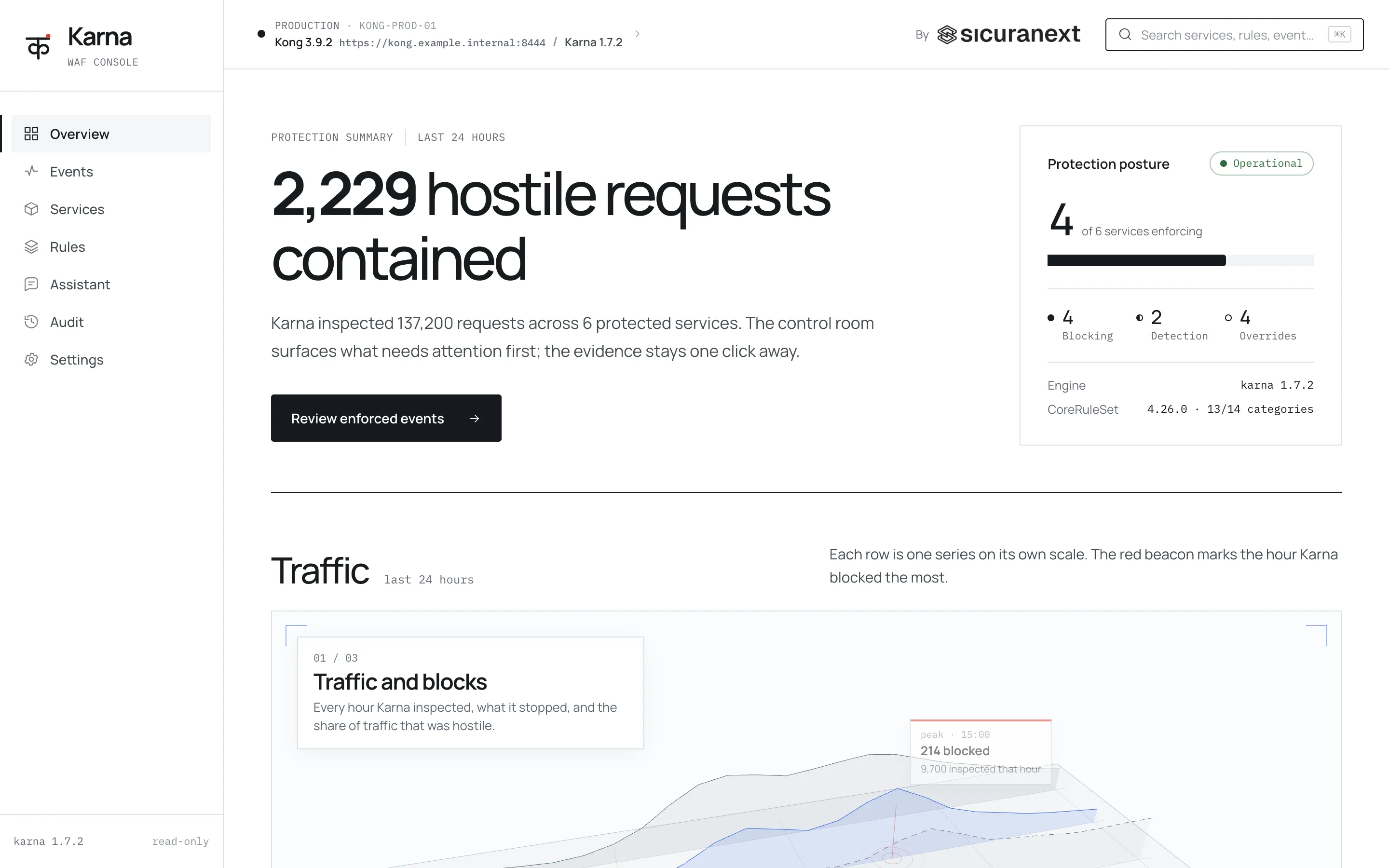Click the 01 / 03 series counter
The height and width of the screenshot is (868, 1389).
coord(335,658)
